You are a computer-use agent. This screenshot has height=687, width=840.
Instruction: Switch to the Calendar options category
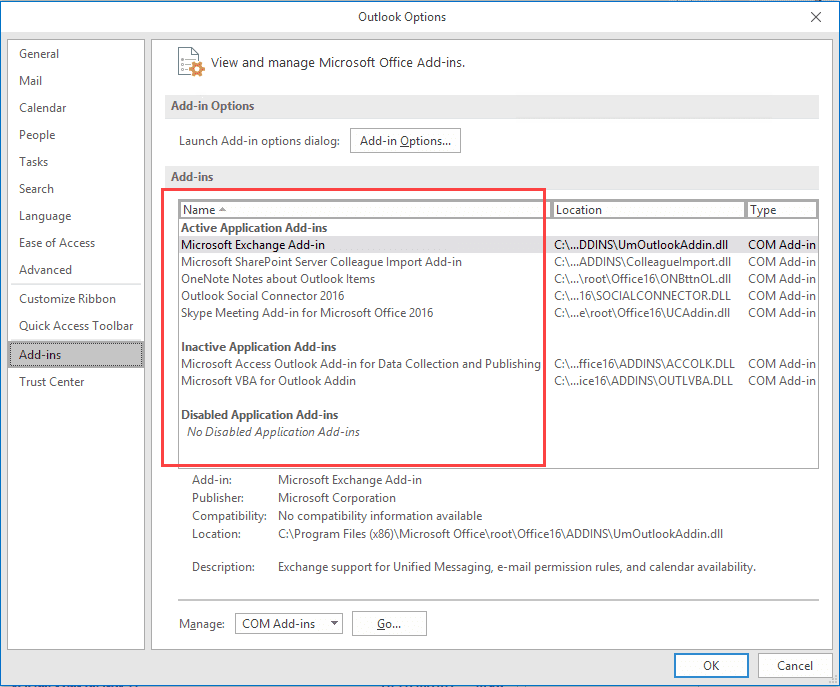[x=42, y=108]
